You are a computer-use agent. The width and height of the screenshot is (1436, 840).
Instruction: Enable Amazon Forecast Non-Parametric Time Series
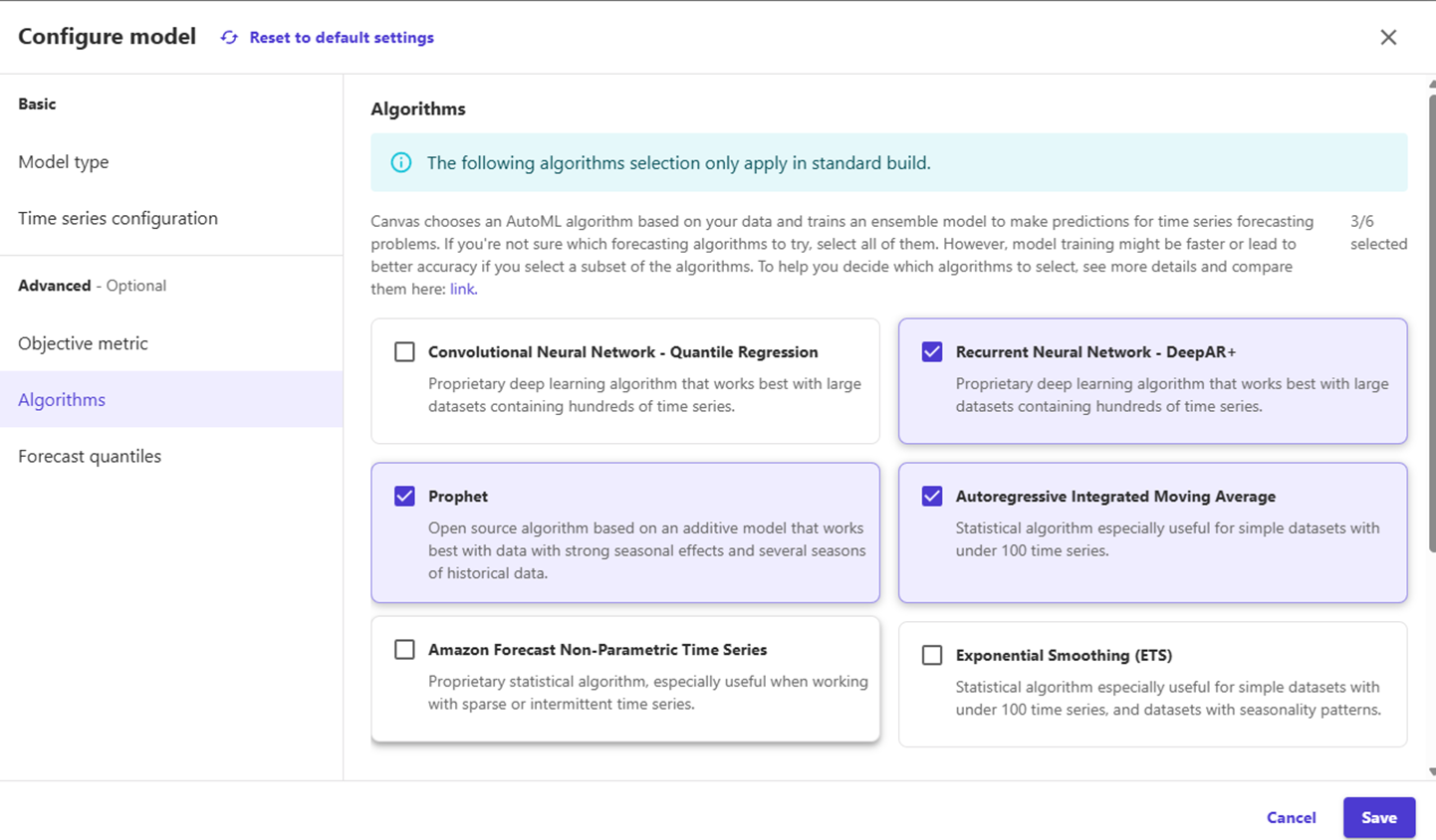tap(404, 649)
